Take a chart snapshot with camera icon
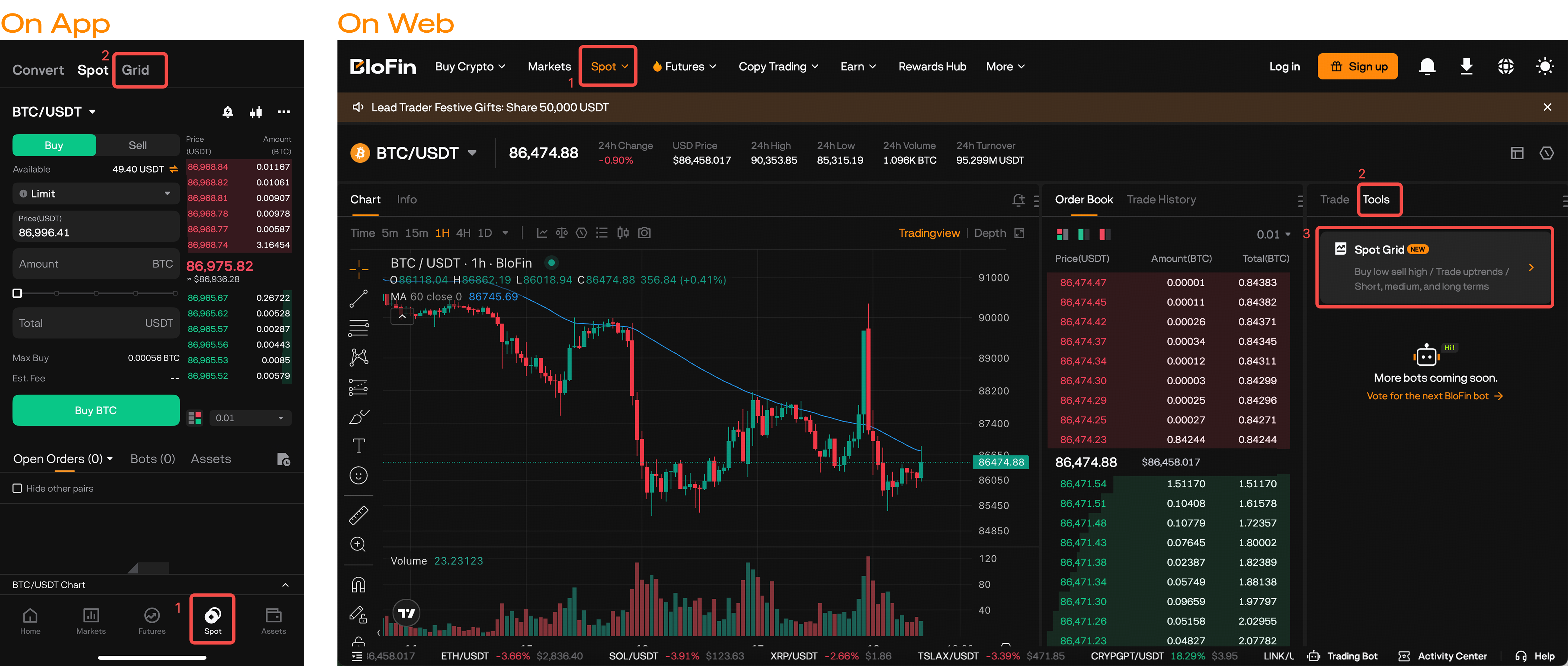The height and width of the screenshot is (666, 1568). coord(644,233)
